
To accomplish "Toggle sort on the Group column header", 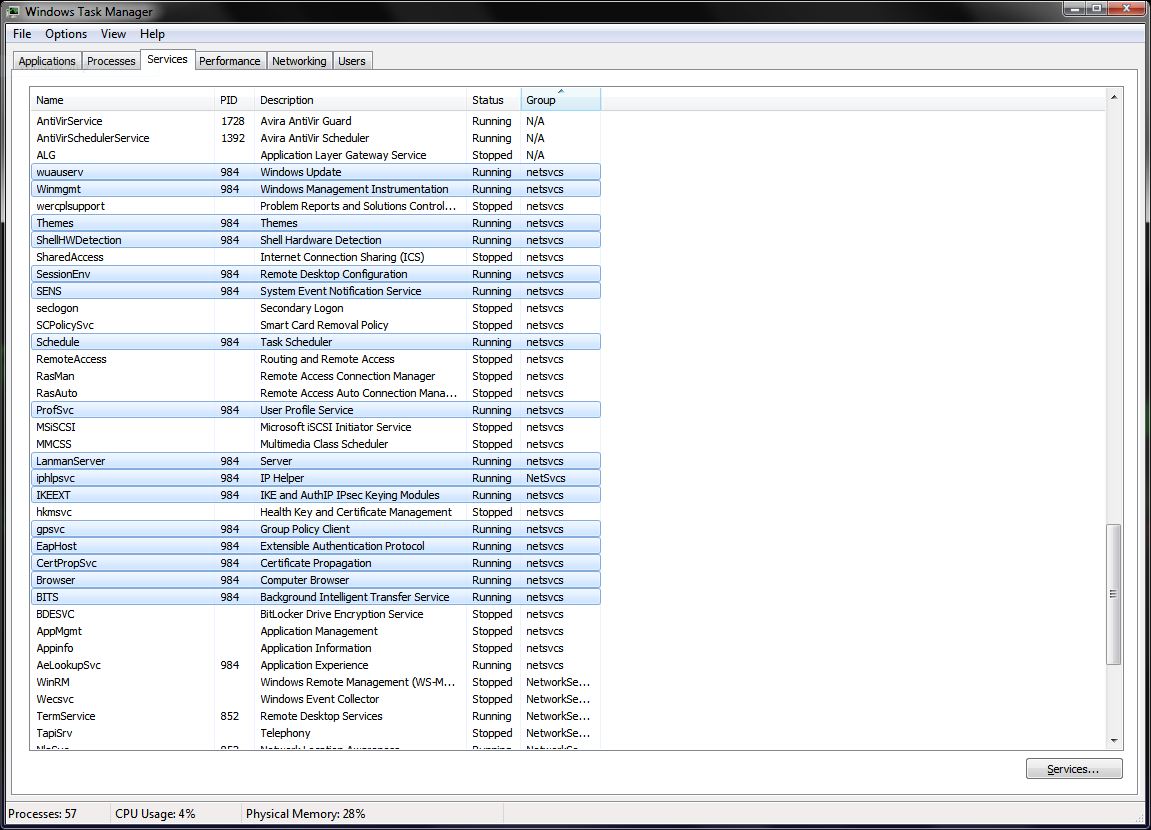I will click(560, 100).
